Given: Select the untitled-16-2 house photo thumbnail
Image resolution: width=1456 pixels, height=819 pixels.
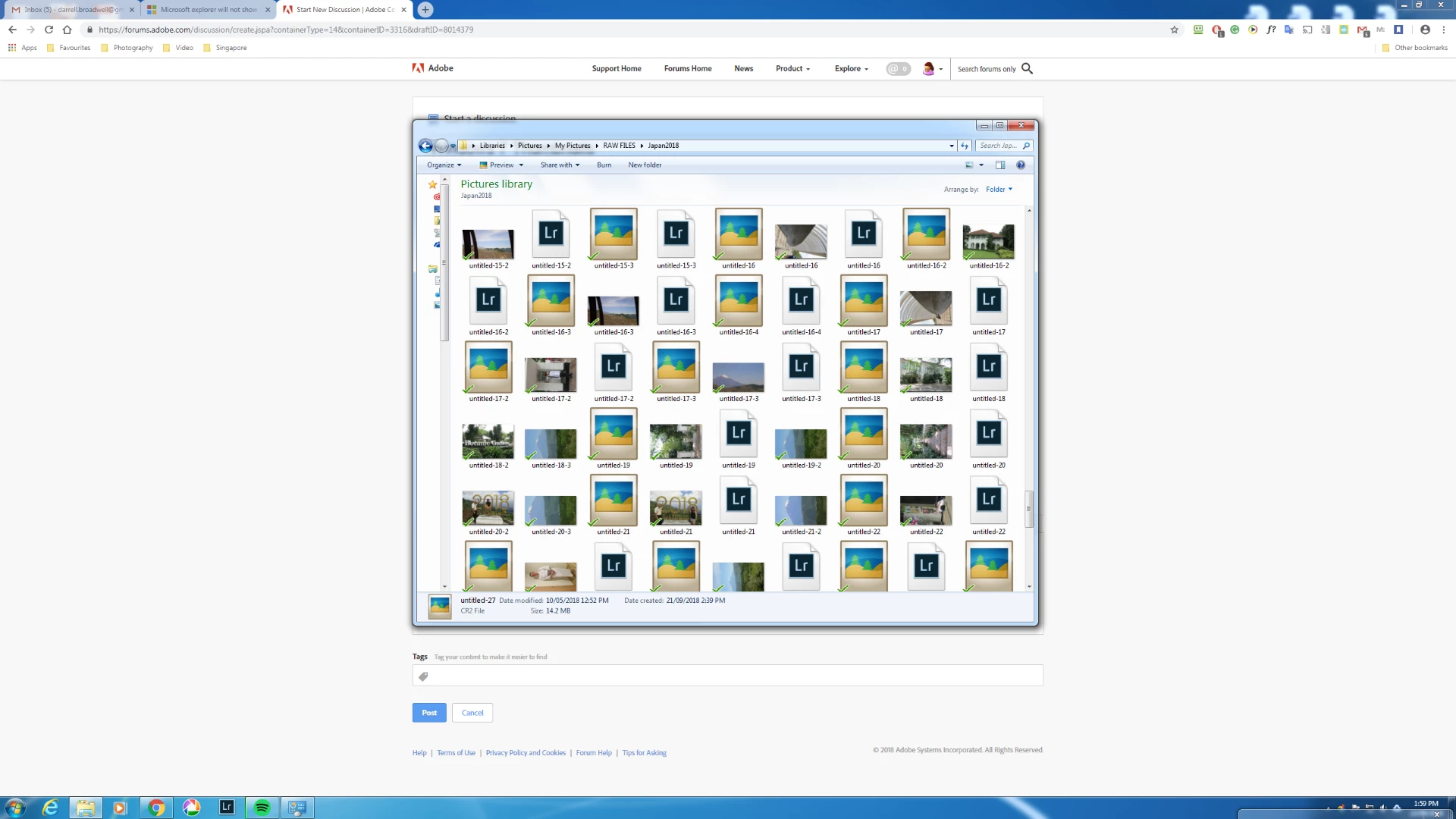Looking at the screenshot, I should coord(988,242).
